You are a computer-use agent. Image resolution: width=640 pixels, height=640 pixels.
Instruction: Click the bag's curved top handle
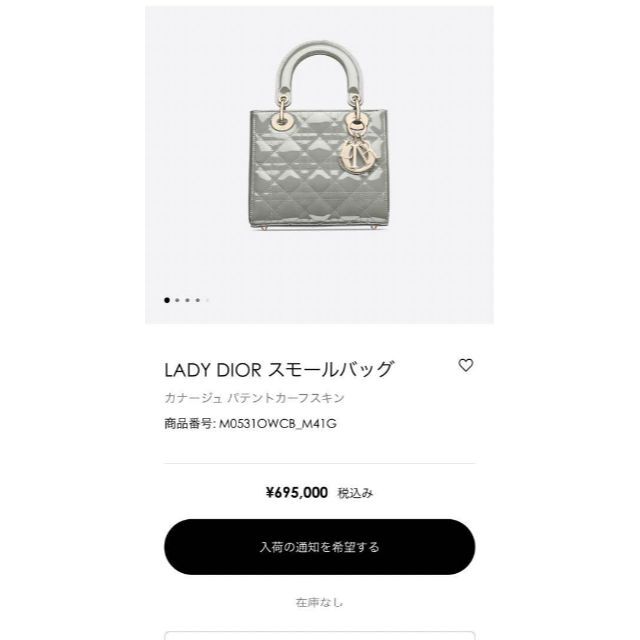click(320, 67)
